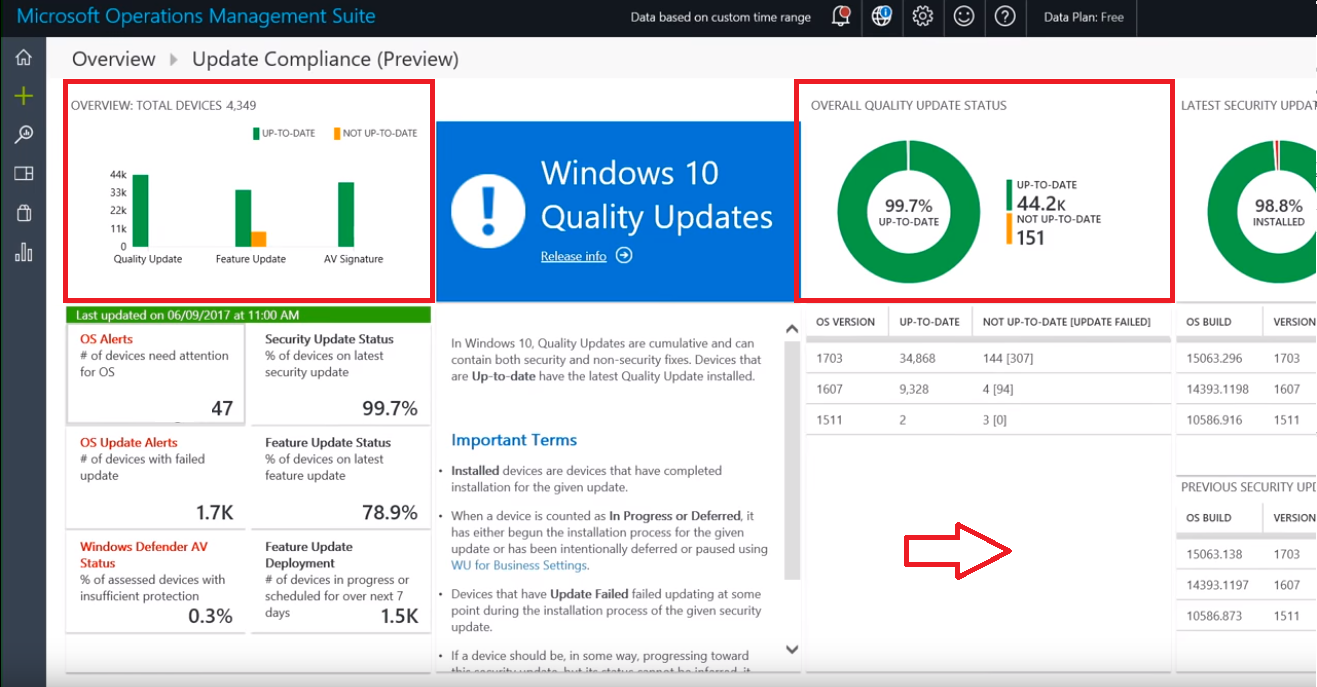1317x687 pixels.
Task: Click the exclamation mark icon on blue tile
Action: 488,210
